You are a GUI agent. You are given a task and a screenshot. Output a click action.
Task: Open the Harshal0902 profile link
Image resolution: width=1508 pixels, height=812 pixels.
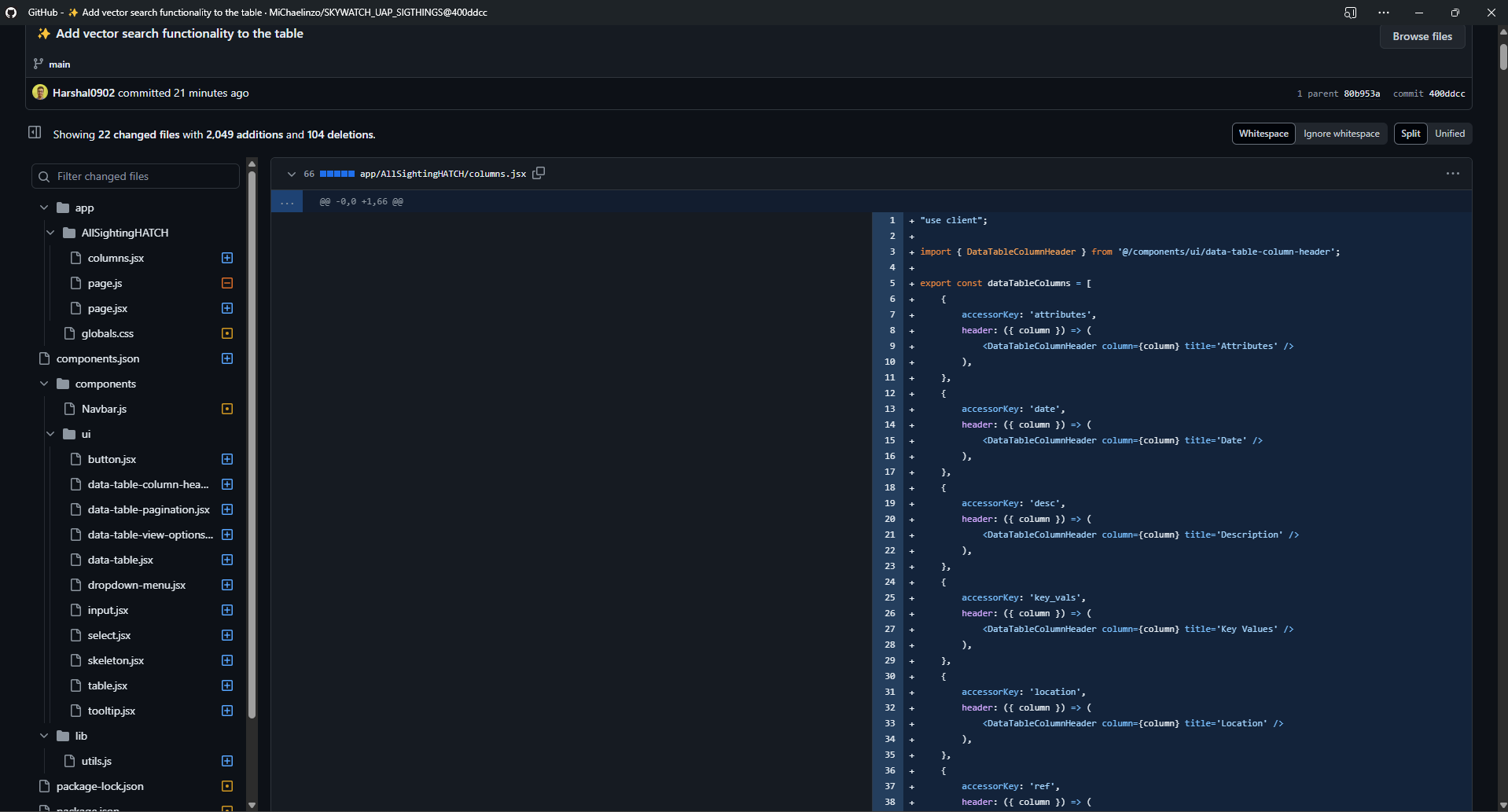pos(83,93)
